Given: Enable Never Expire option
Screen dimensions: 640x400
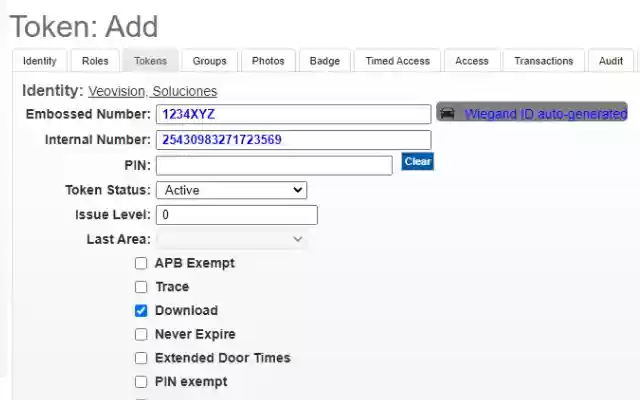Looking at the screenshot, I should coord(141,334).
